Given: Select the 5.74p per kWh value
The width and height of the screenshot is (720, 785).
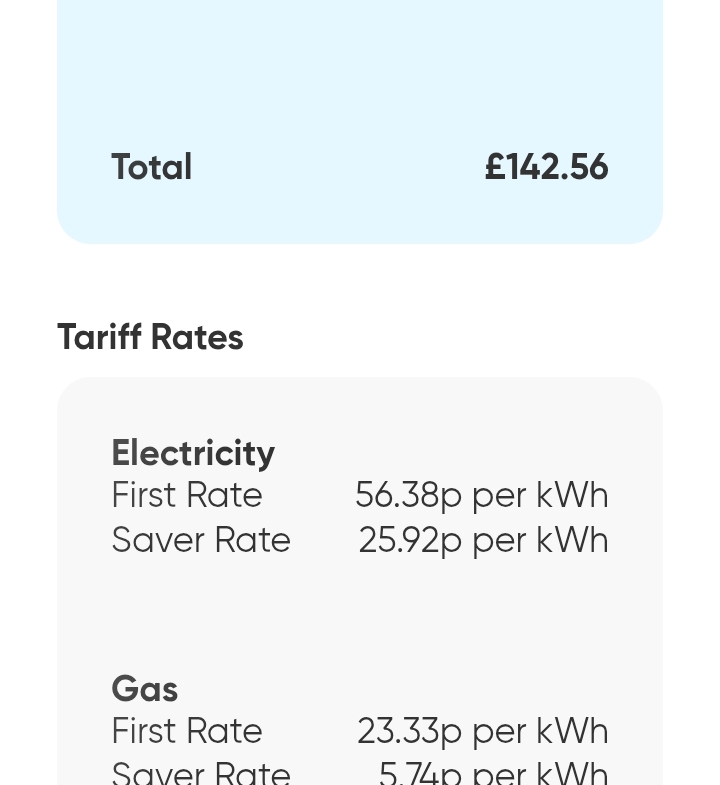Looking at the screenshot, I should tap(493, 773).
